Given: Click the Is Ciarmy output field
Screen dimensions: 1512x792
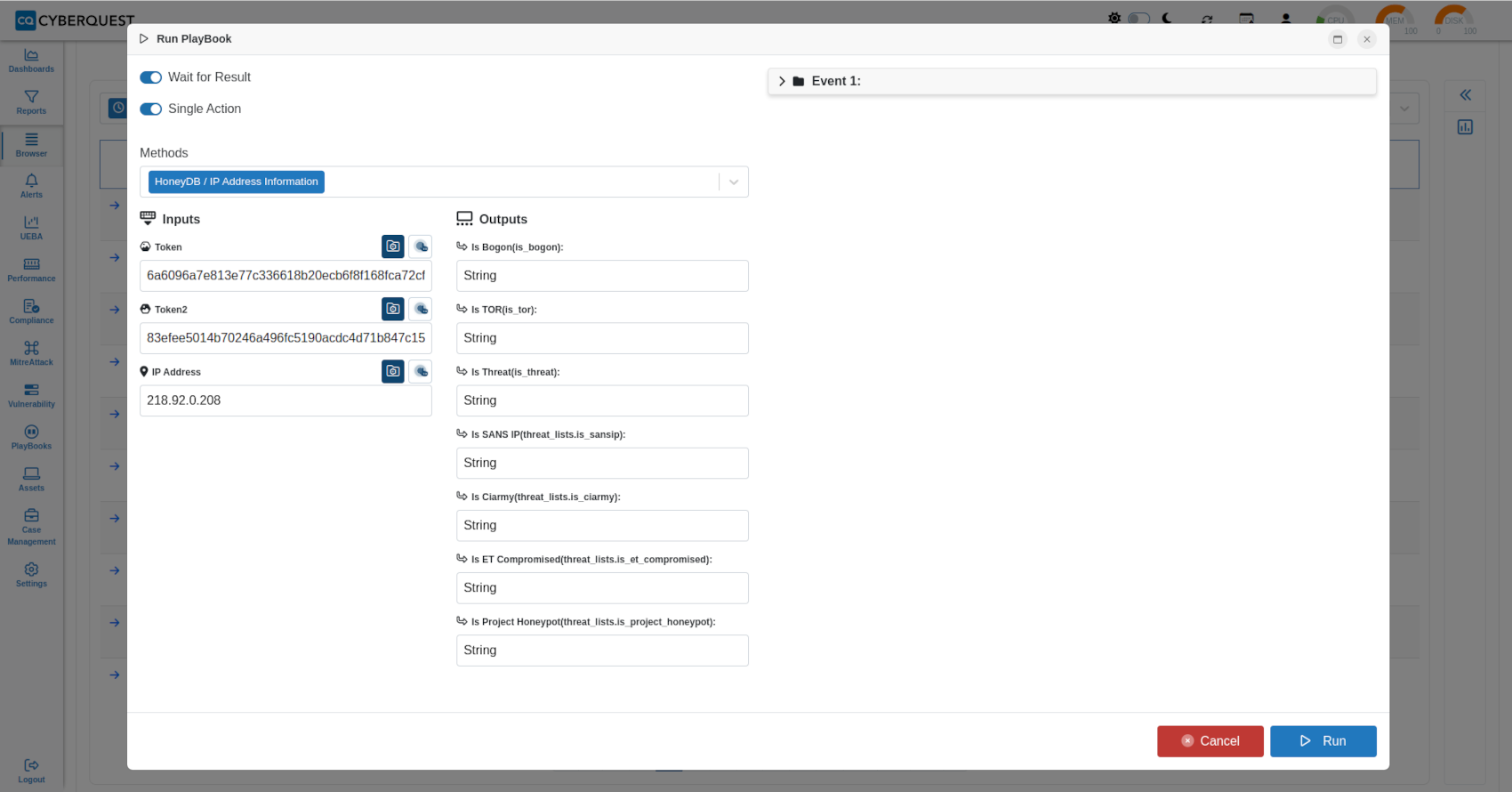Looking at the screenshot, I should 602,525.
